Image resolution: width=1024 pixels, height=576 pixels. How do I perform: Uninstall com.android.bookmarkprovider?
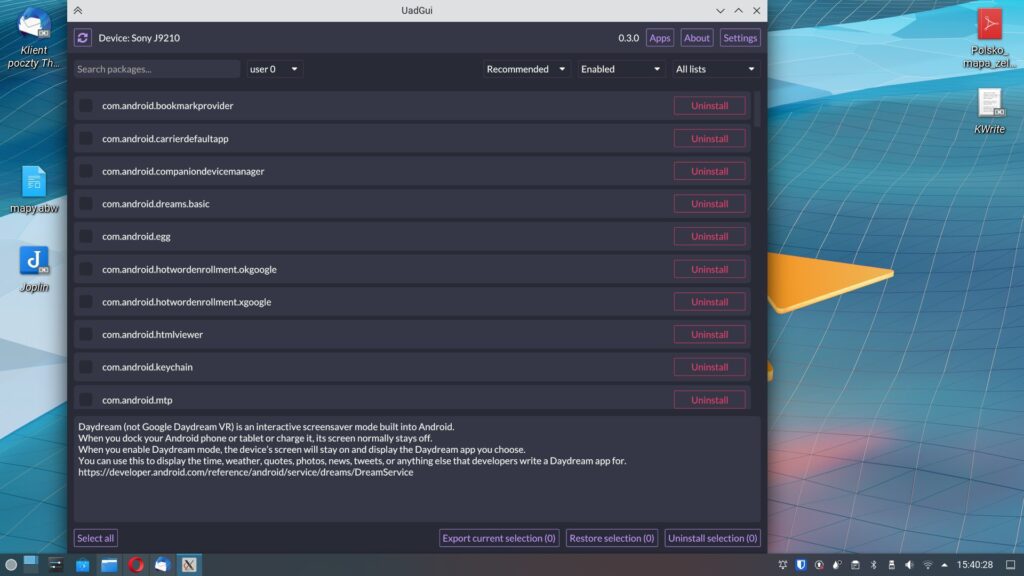710,105
